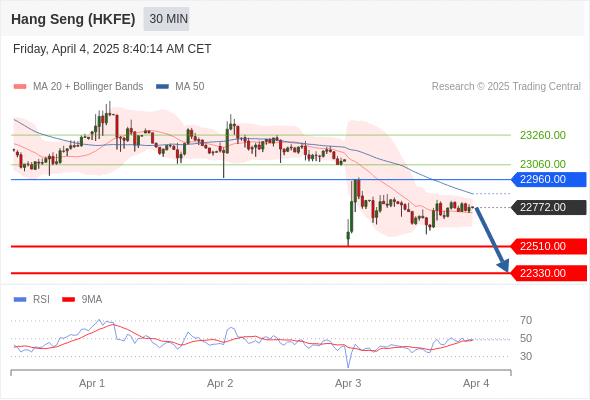Click the 22960.00 blue pivot price tag
This screenshot has height=400, width=590.
[x=549, y=179]
